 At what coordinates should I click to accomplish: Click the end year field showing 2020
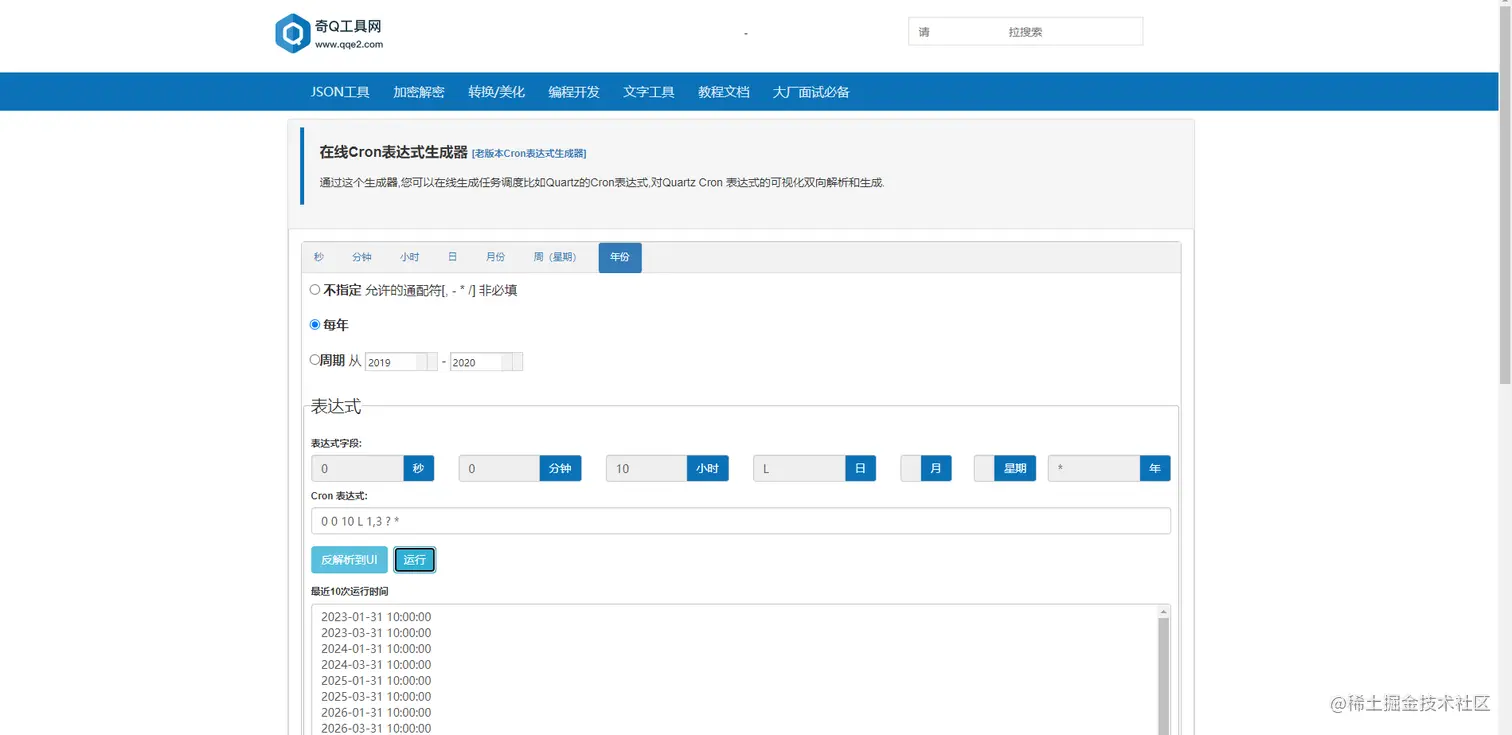tap(486, 362)
